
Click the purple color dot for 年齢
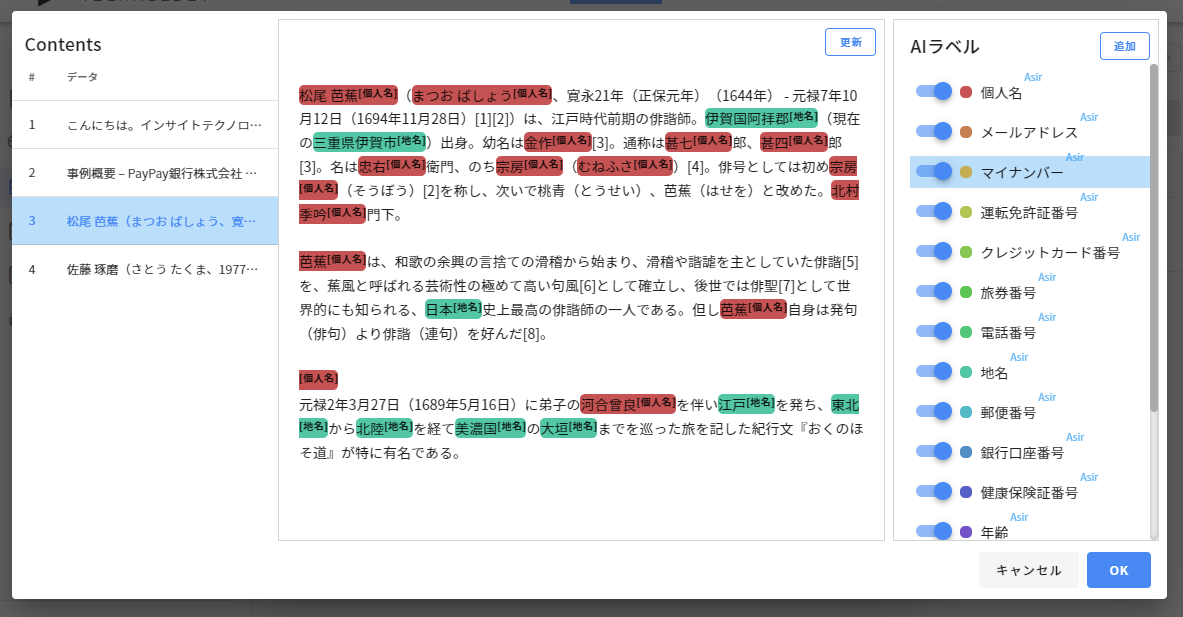966,532
